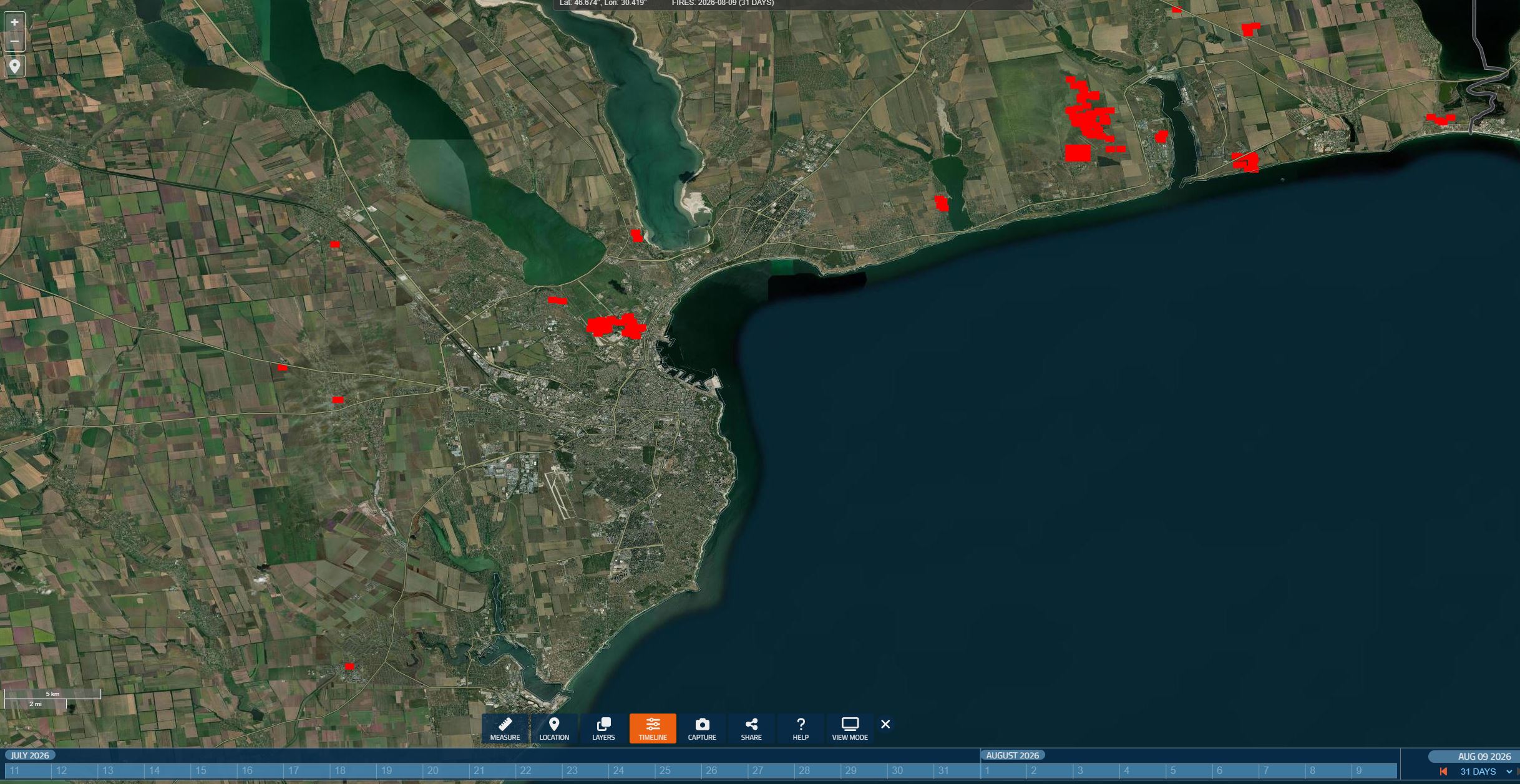The height and width of the screenshot is (784, 1520).
Task: Select July 22 on the timeline
Action: click(539, 771)
